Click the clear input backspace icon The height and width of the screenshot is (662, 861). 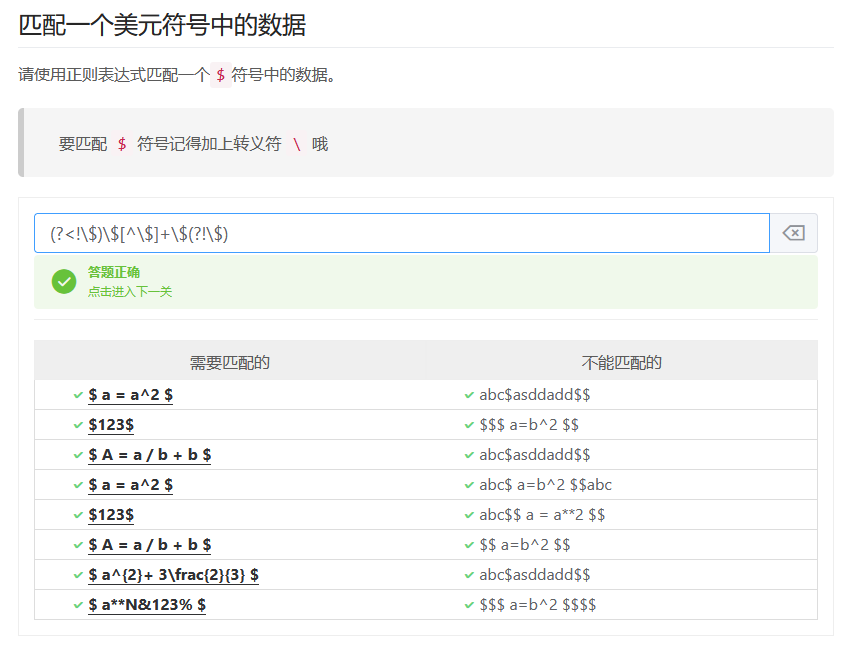click(x=793, y=233)
